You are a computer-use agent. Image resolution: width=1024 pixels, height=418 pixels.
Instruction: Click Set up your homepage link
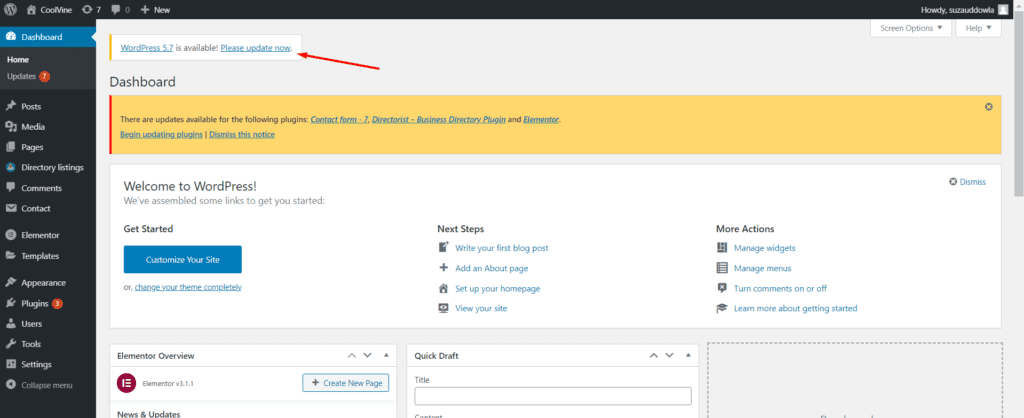tap(498, 289)
